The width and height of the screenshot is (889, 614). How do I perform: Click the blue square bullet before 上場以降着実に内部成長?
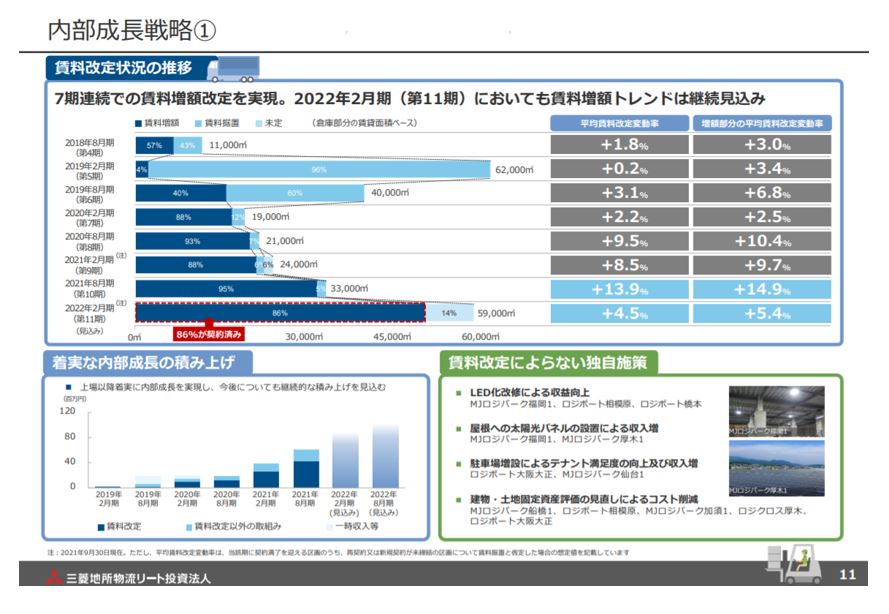[x=69, y=386]
